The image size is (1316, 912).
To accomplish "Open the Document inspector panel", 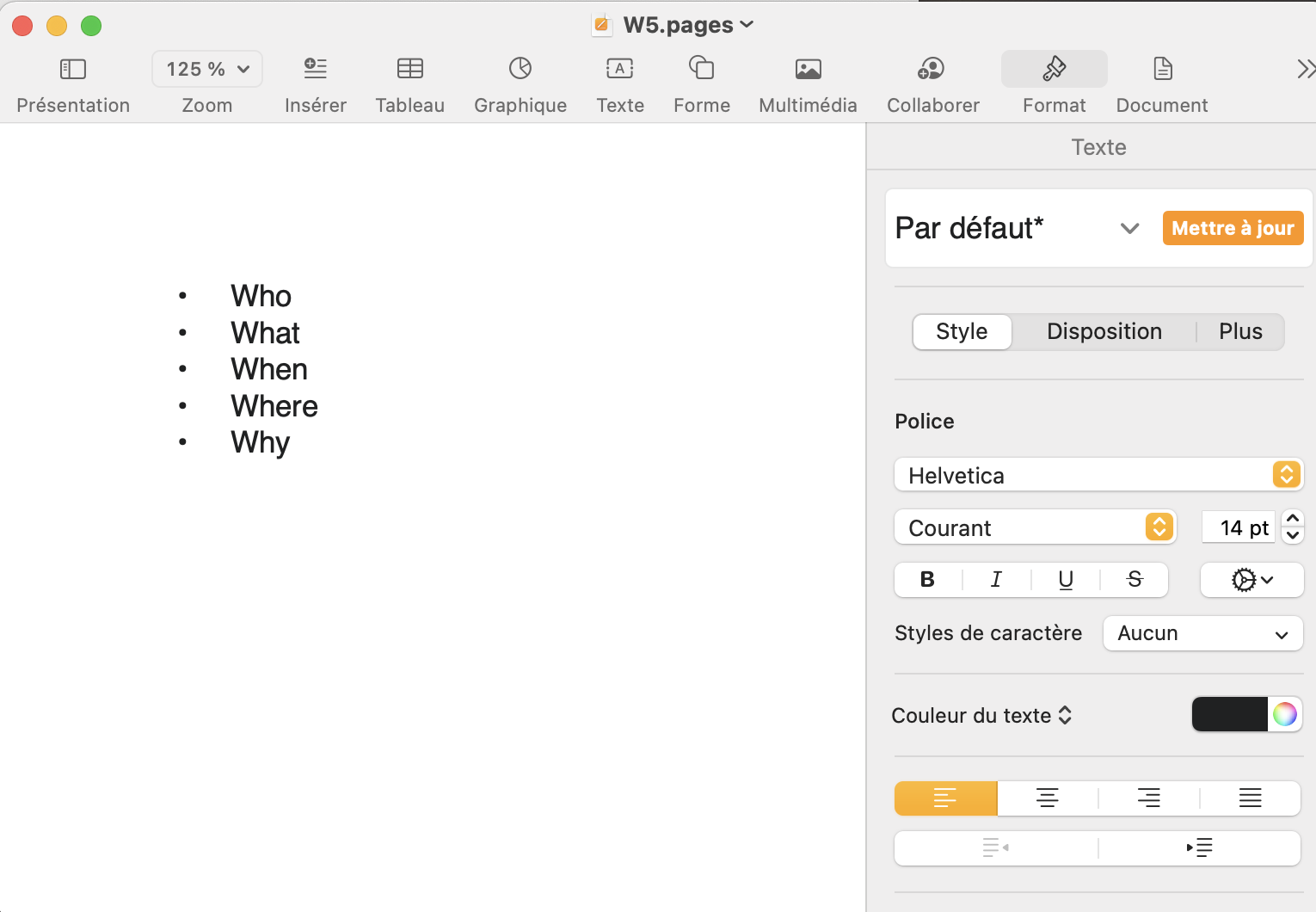I will tap(1162, 69).
